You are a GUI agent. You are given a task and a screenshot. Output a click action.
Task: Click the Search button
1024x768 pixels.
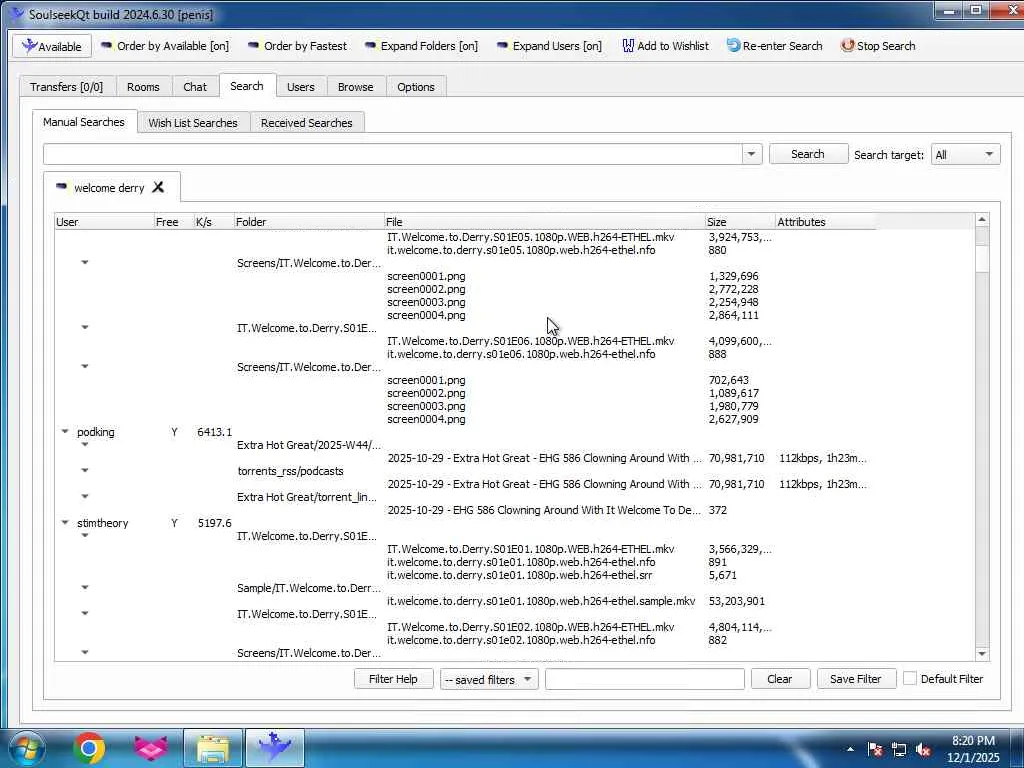click(808, 154)
